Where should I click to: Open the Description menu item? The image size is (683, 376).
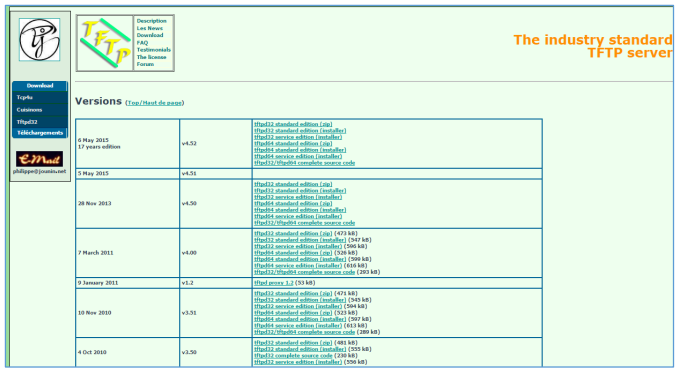pos(151,21)
